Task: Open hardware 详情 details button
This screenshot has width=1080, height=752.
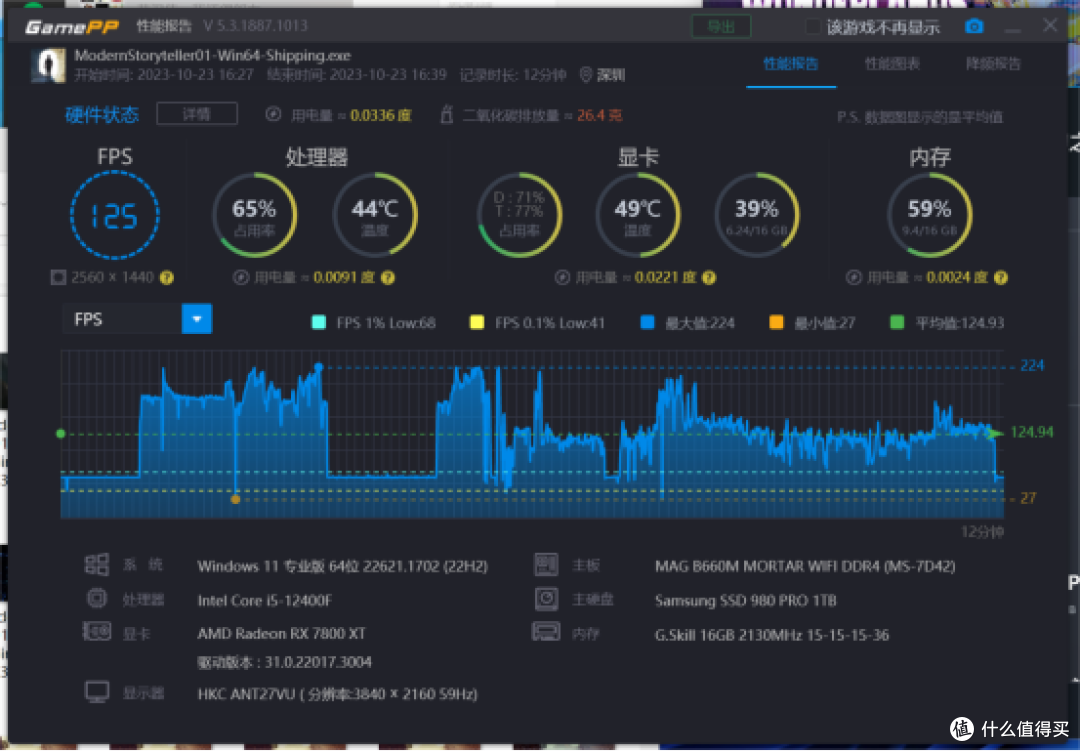Action: (197, 114)
